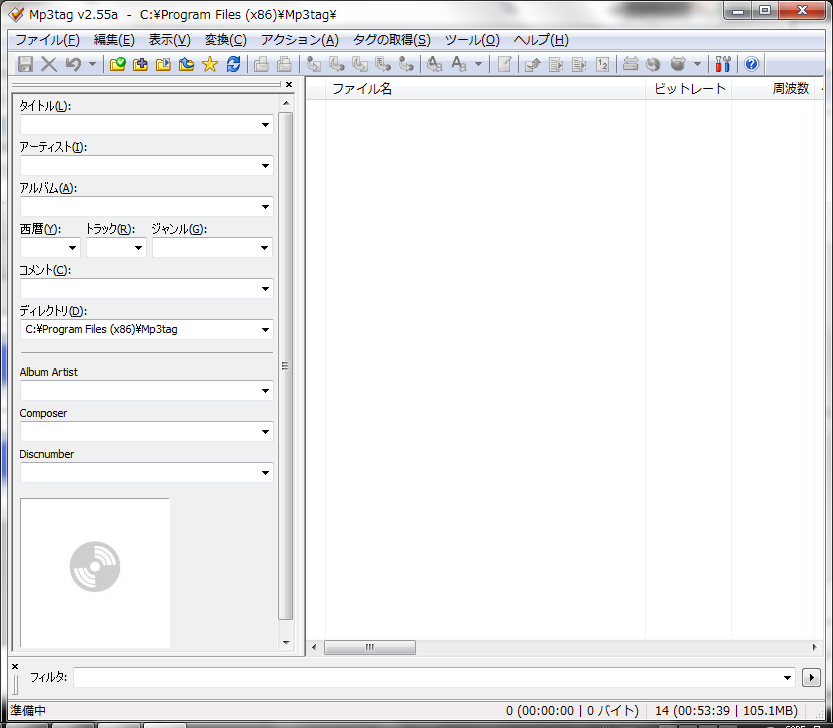Click the 準備中 status bar text
This screenshot has height=728, width=833.
point(28,710)
